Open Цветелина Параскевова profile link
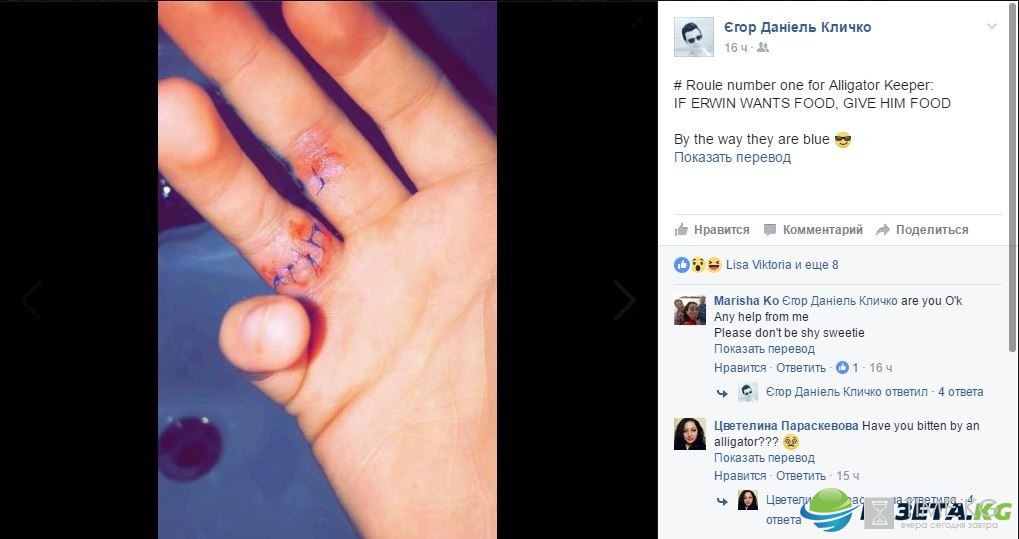Image resolution: width=1019 pixels, height=539 pixels. pyautogui.click(x=786, y=426)
